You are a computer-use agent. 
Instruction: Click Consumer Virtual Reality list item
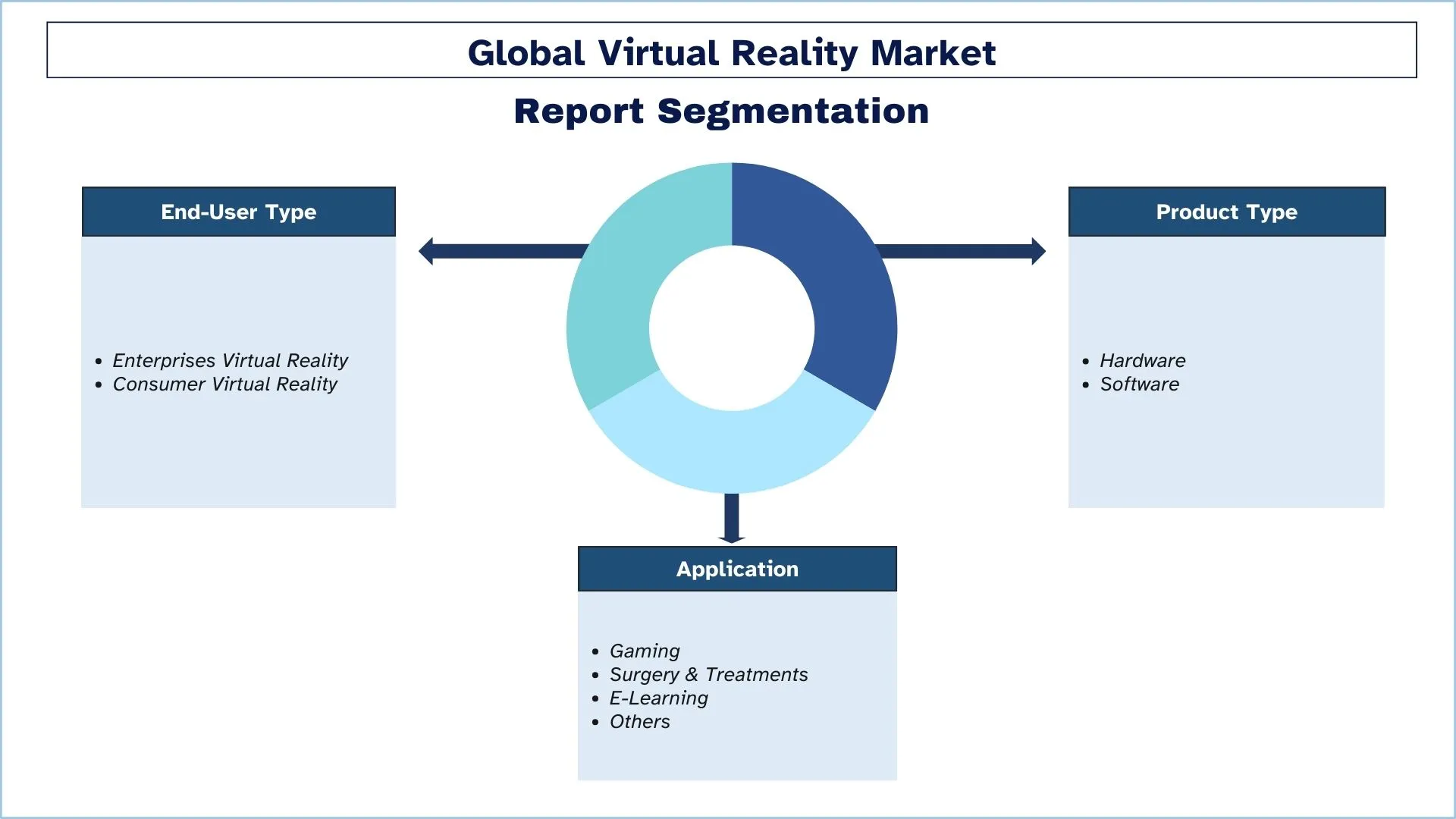point(224,384)
